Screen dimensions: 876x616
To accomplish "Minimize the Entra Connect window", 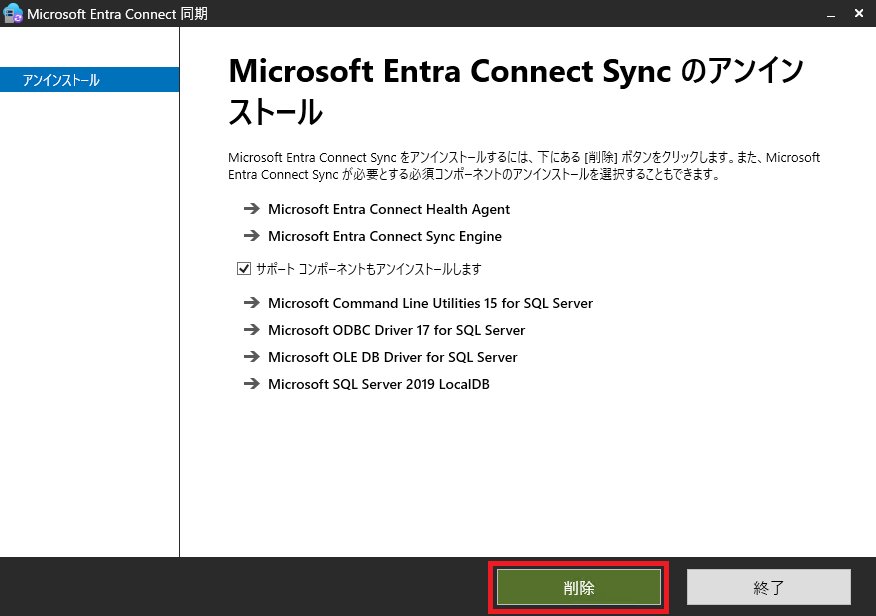I will click(831, 14).
